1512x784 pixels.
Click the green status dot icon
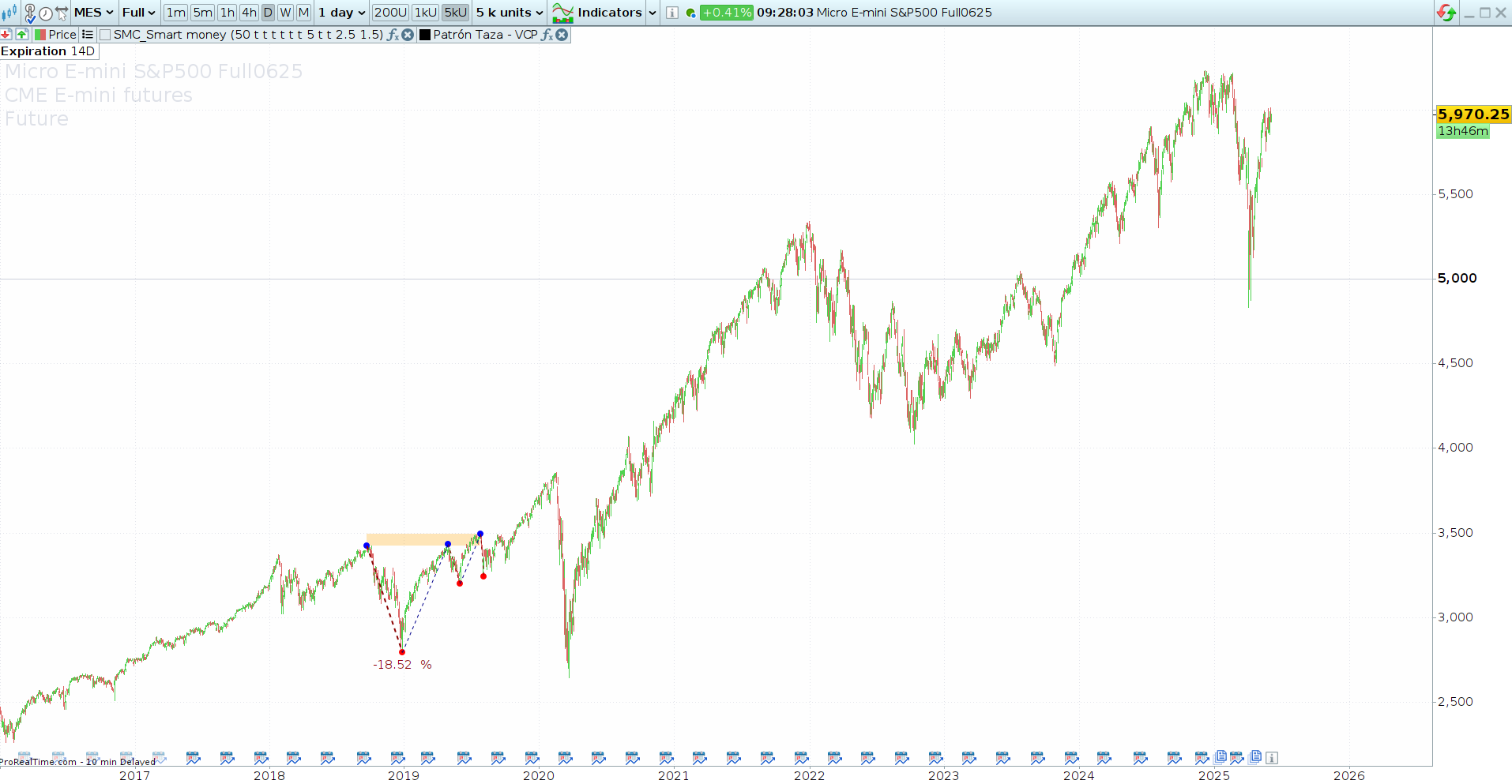point(690,13)
